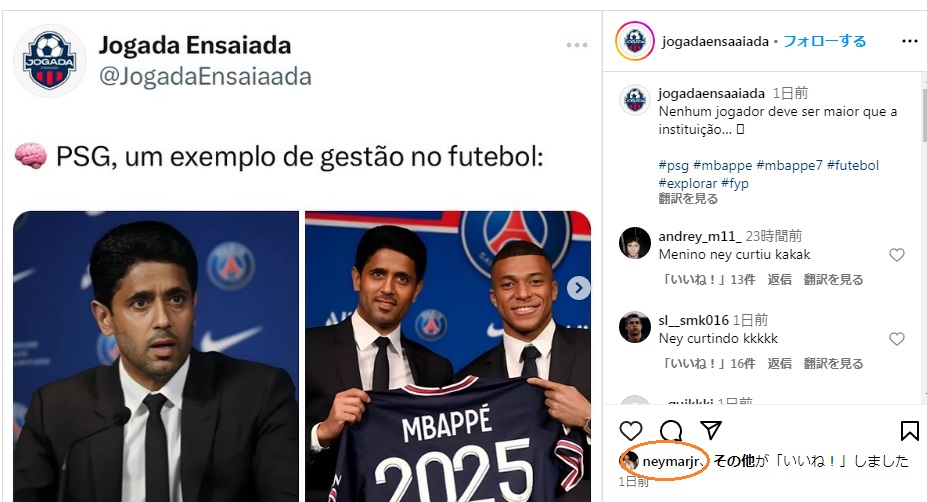
Task: Translate the caption via 翻訳を見る
Action: (688, 199)
